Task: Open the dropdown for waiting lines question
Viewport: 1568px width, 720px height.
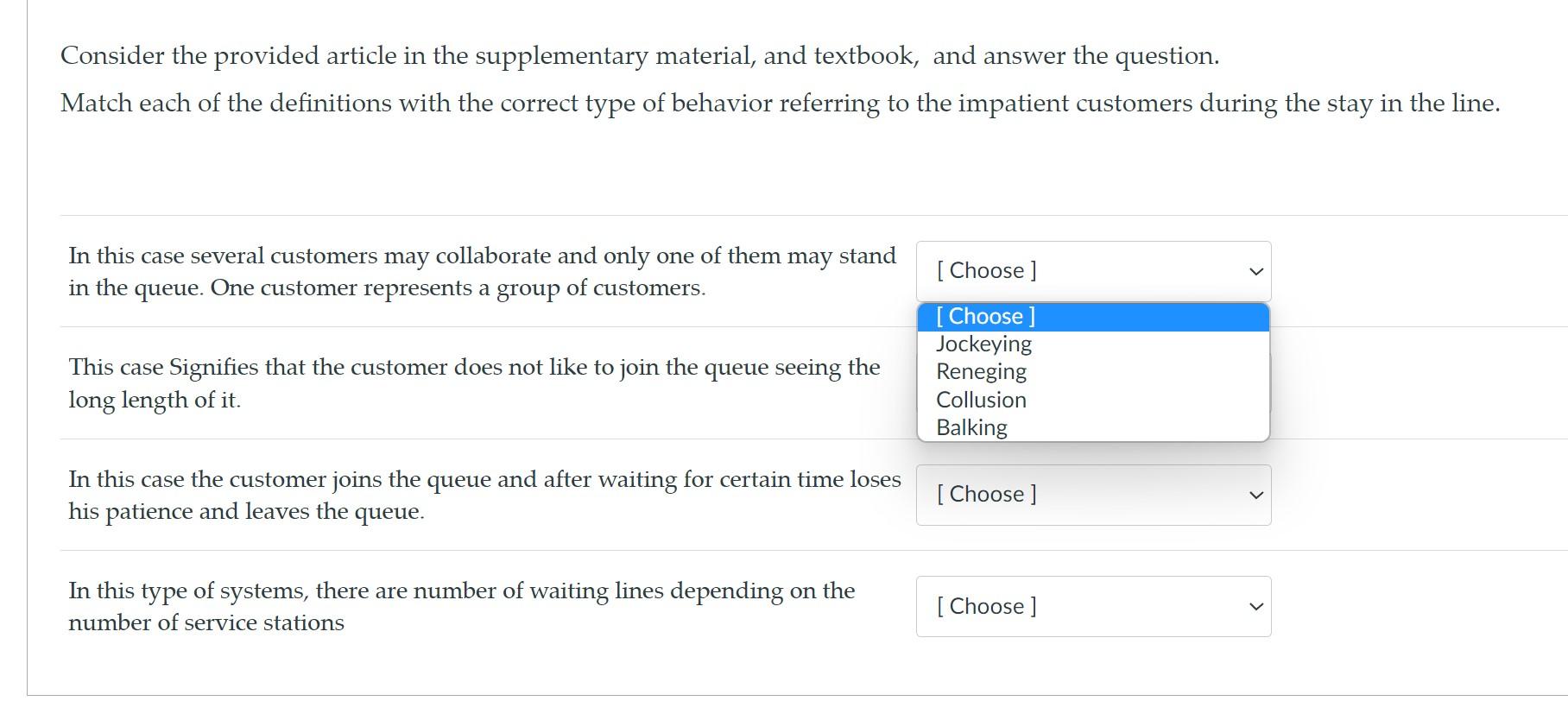Action: pyautogui.click(x=1092, y=606)
